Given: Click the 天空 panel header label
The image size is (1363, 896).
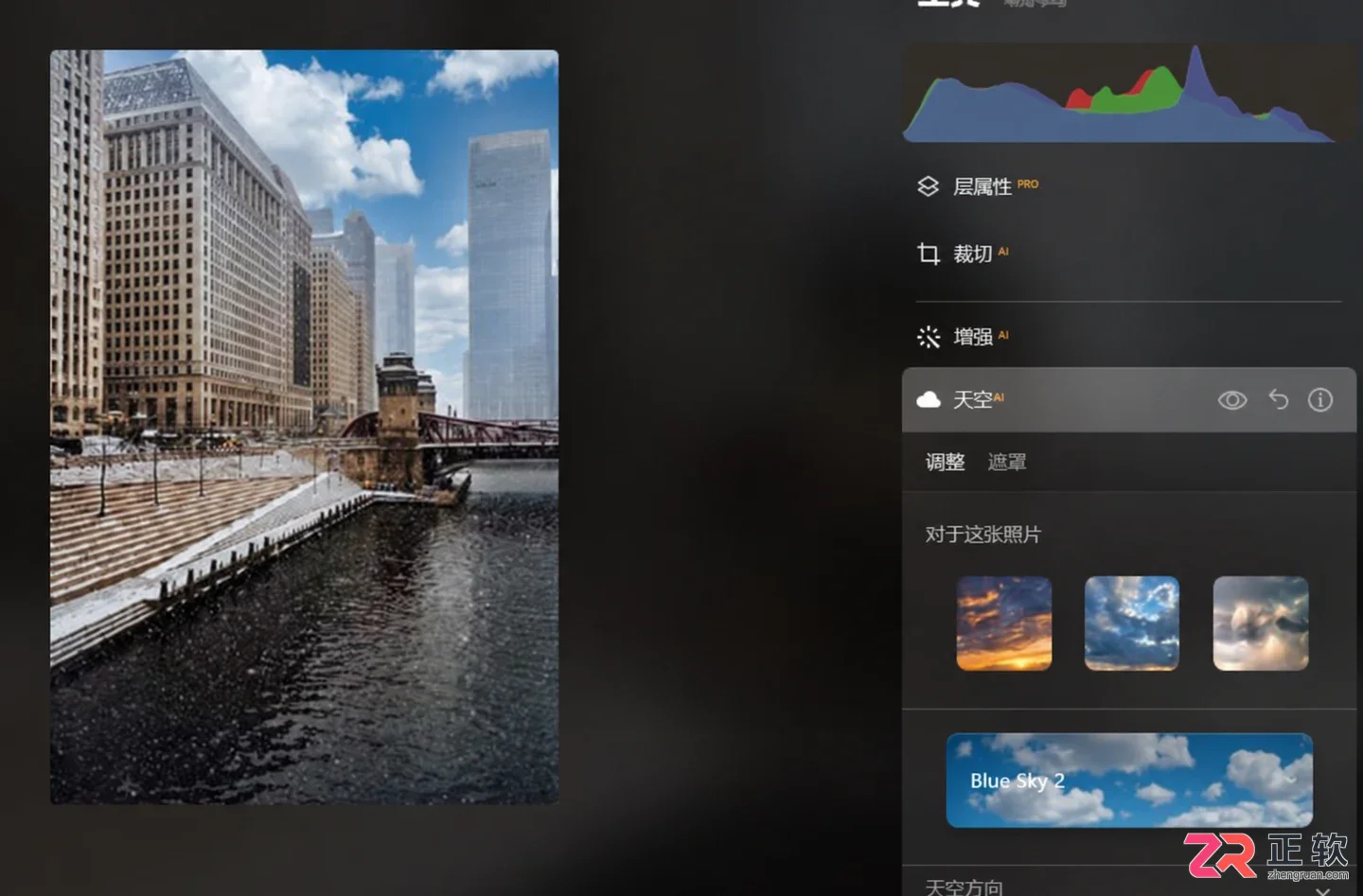Looking at the screenshot, I should point(972,399).
